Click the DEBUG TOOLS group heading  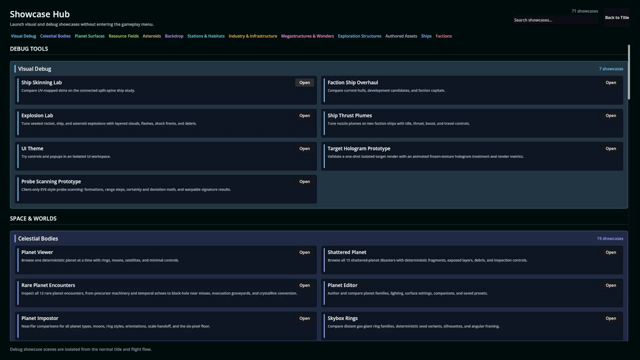pyautogui.click(x=29, y=49)
